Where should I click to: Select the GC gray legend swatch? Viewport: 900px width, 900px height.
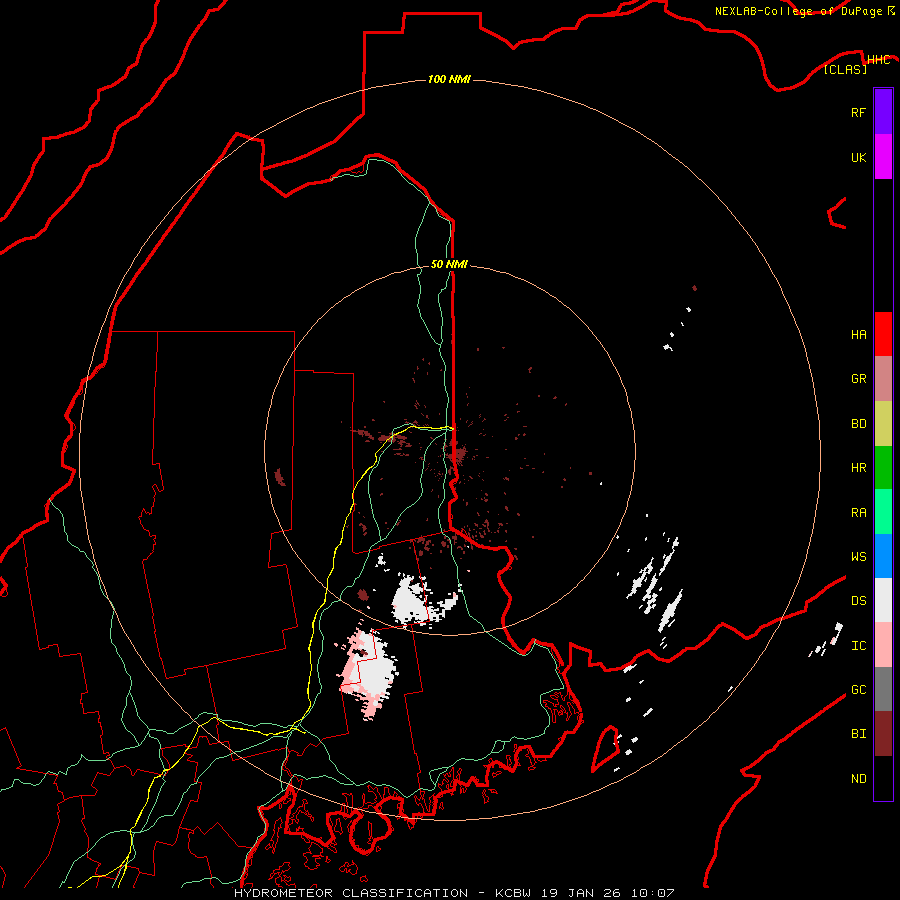pos(883,689)
